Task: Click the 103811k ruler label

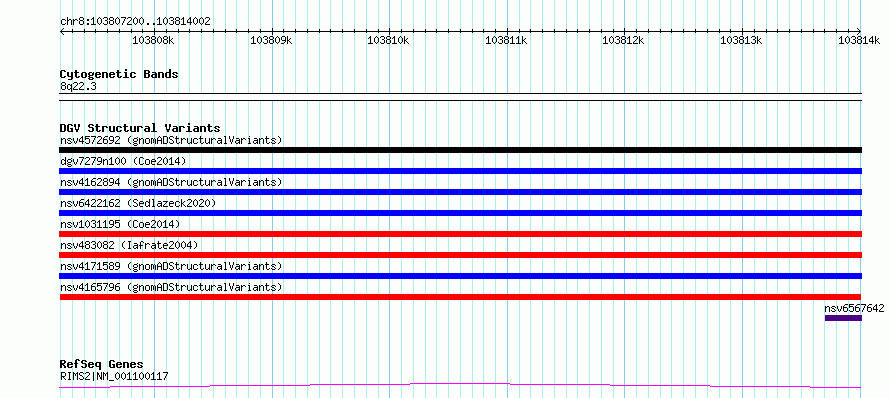Action: (x=506, y=40)
